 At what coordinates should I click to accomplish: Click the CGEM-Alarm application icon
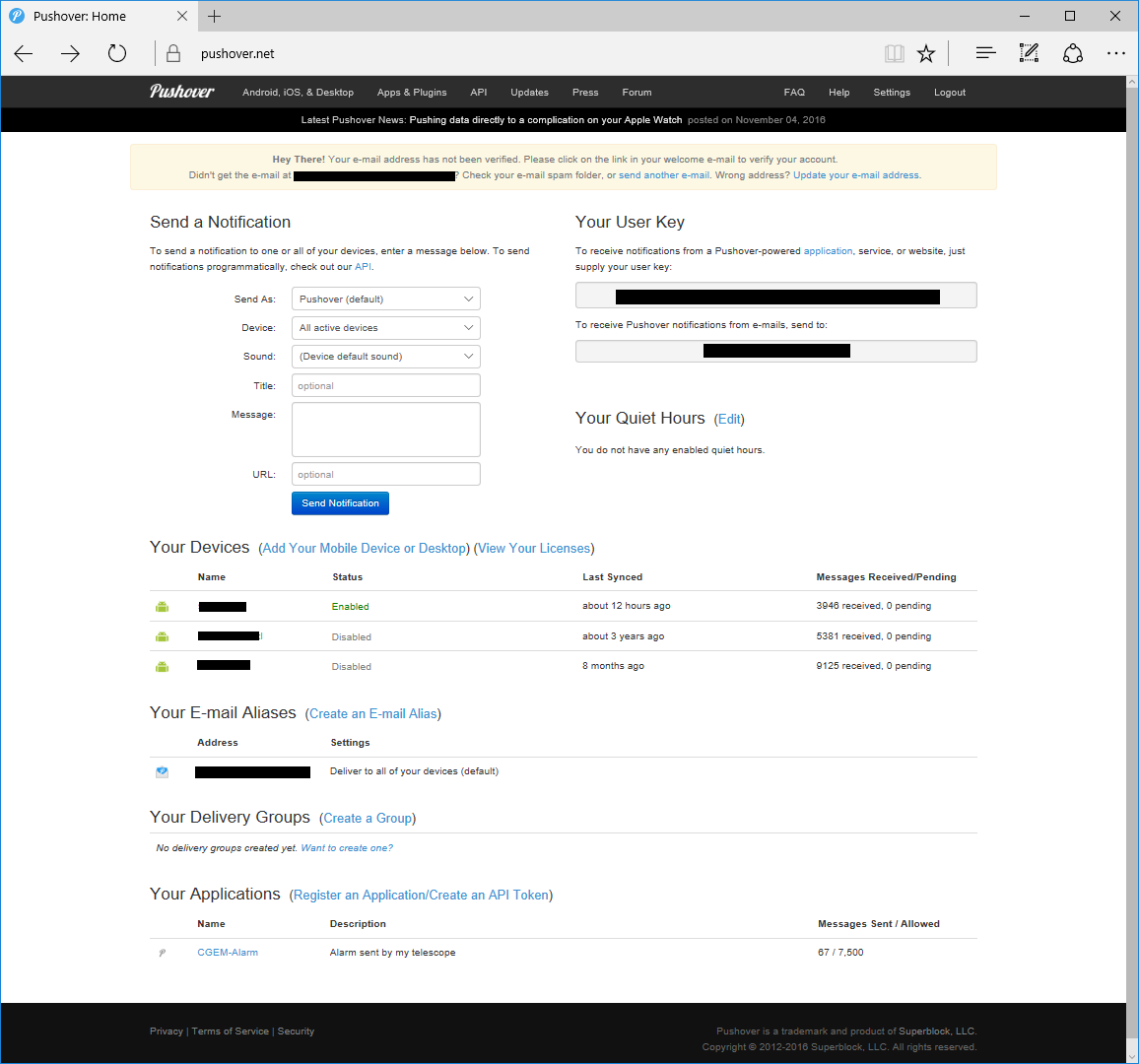click(162, 952)
